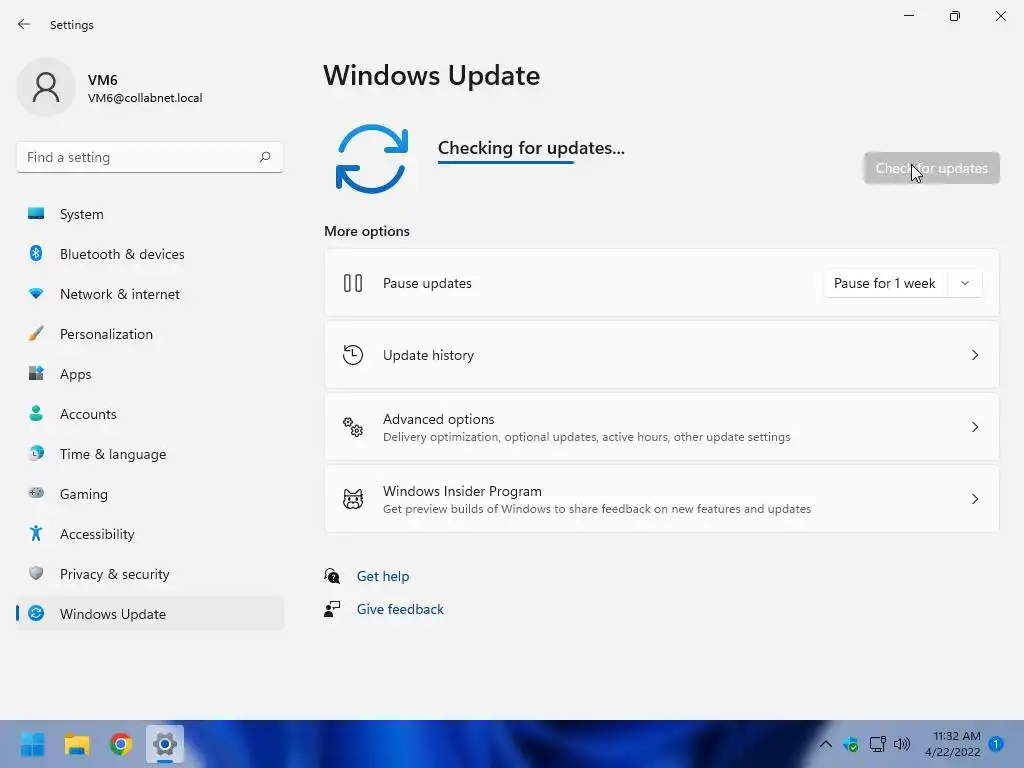Click the Settings gear in the taskbar

[165, 744]
